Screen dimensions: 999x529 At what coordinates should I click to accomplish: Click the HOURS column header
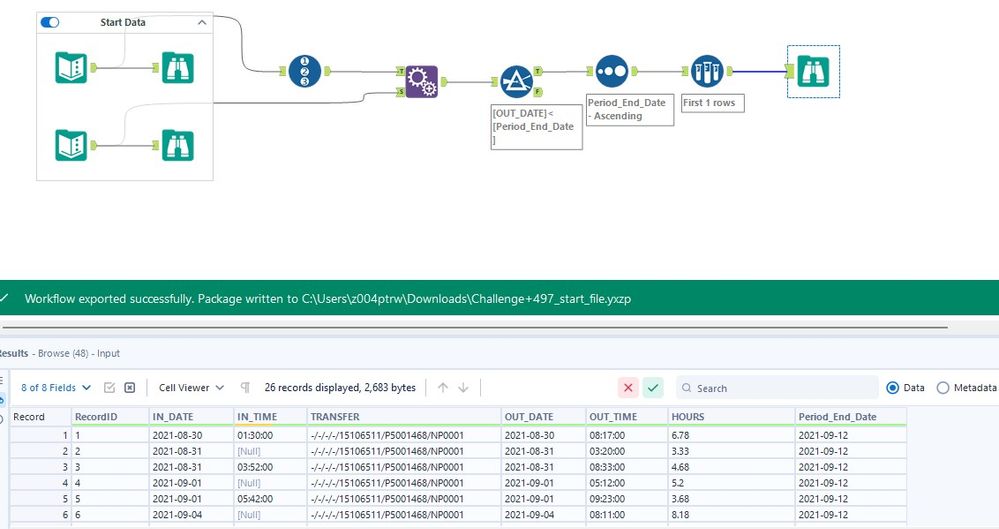(731, 417)
